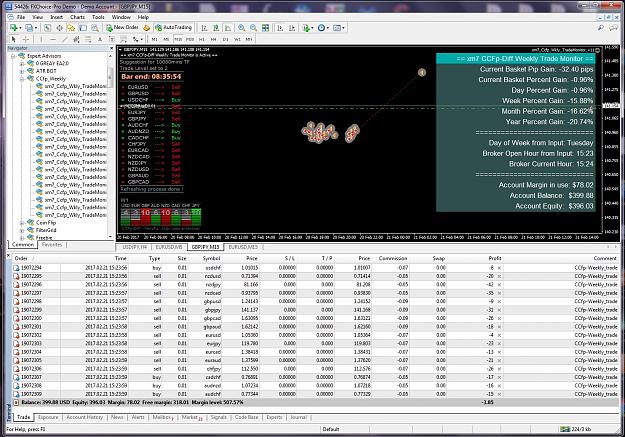Toggle the Terminal window toolbar icon

tap(83, 28)
